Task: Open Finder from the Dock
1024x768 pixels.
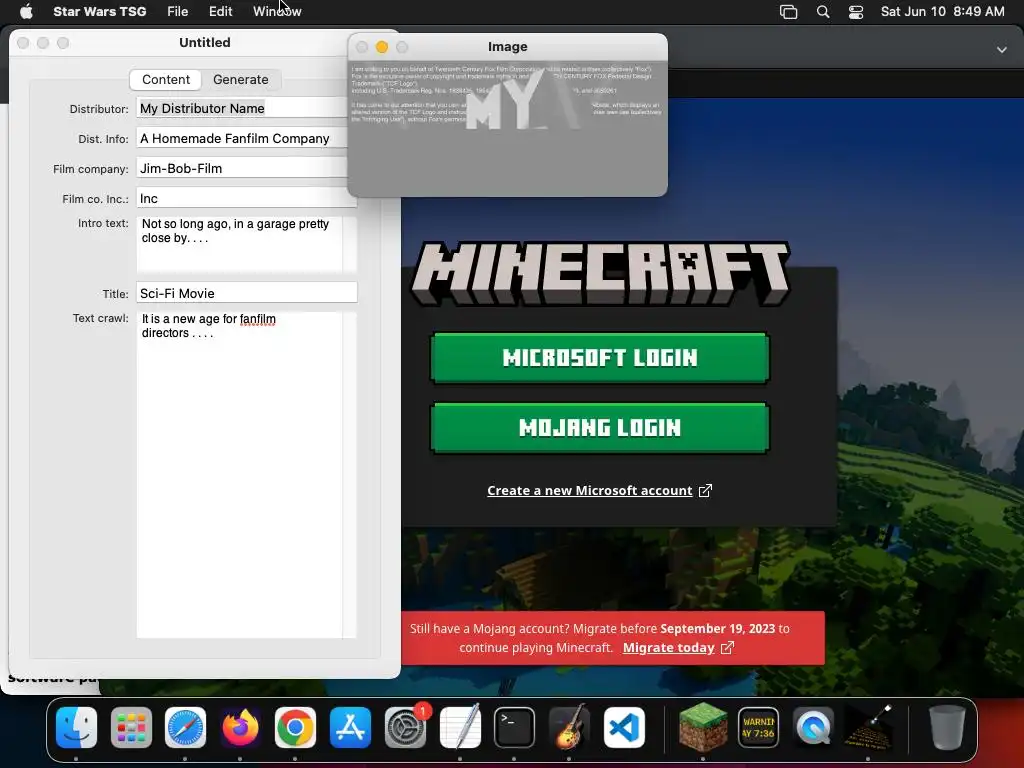Action: pyautogui.click(x=76, y=727)
